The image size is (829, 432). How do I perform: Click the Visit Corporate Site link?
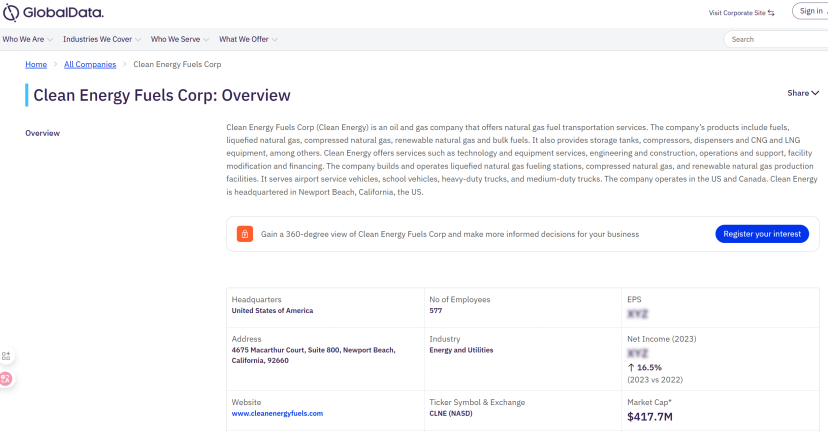point(737,13)
